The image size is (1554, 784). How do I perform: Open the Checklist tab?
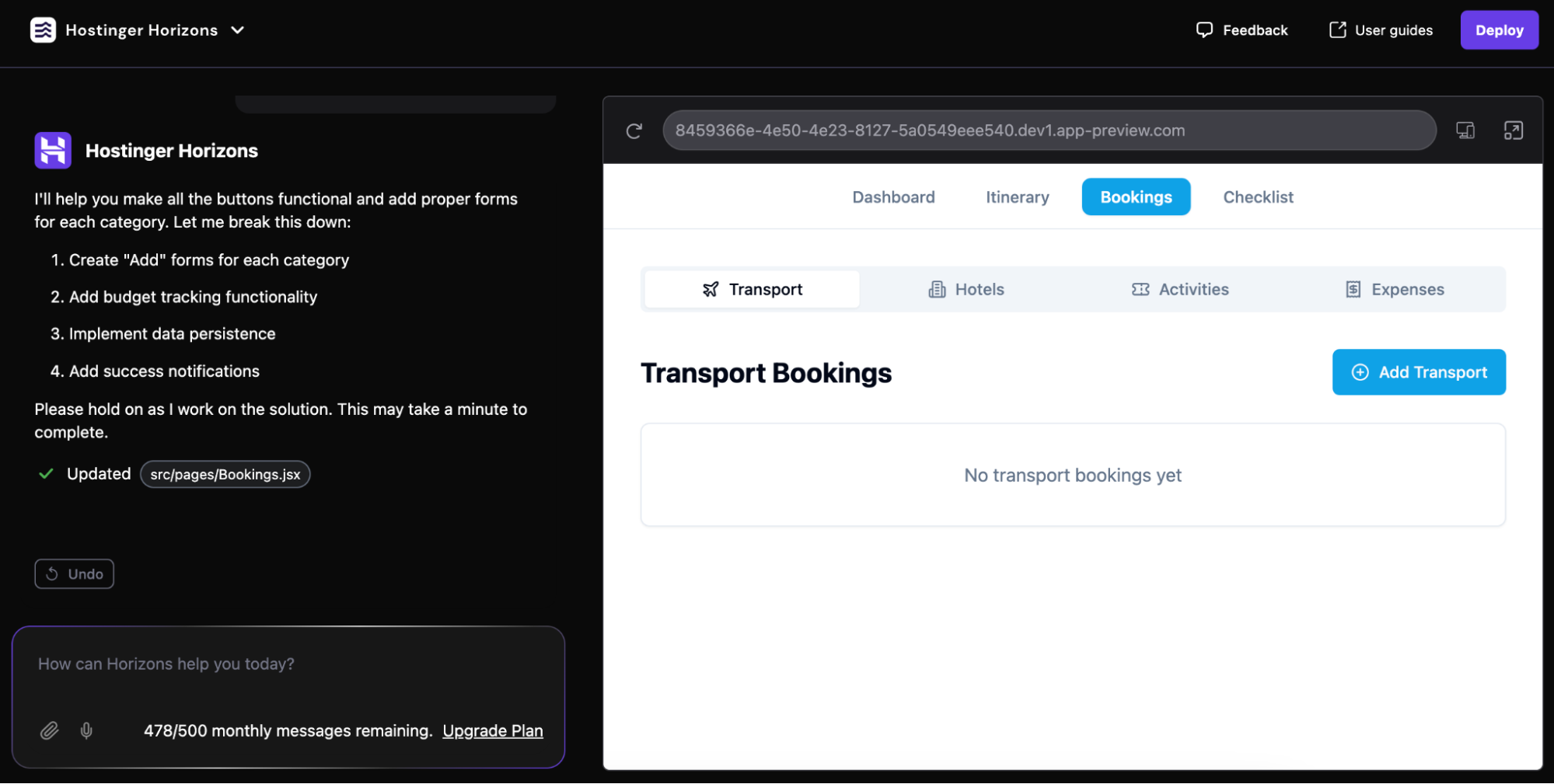coord(1258,197)
